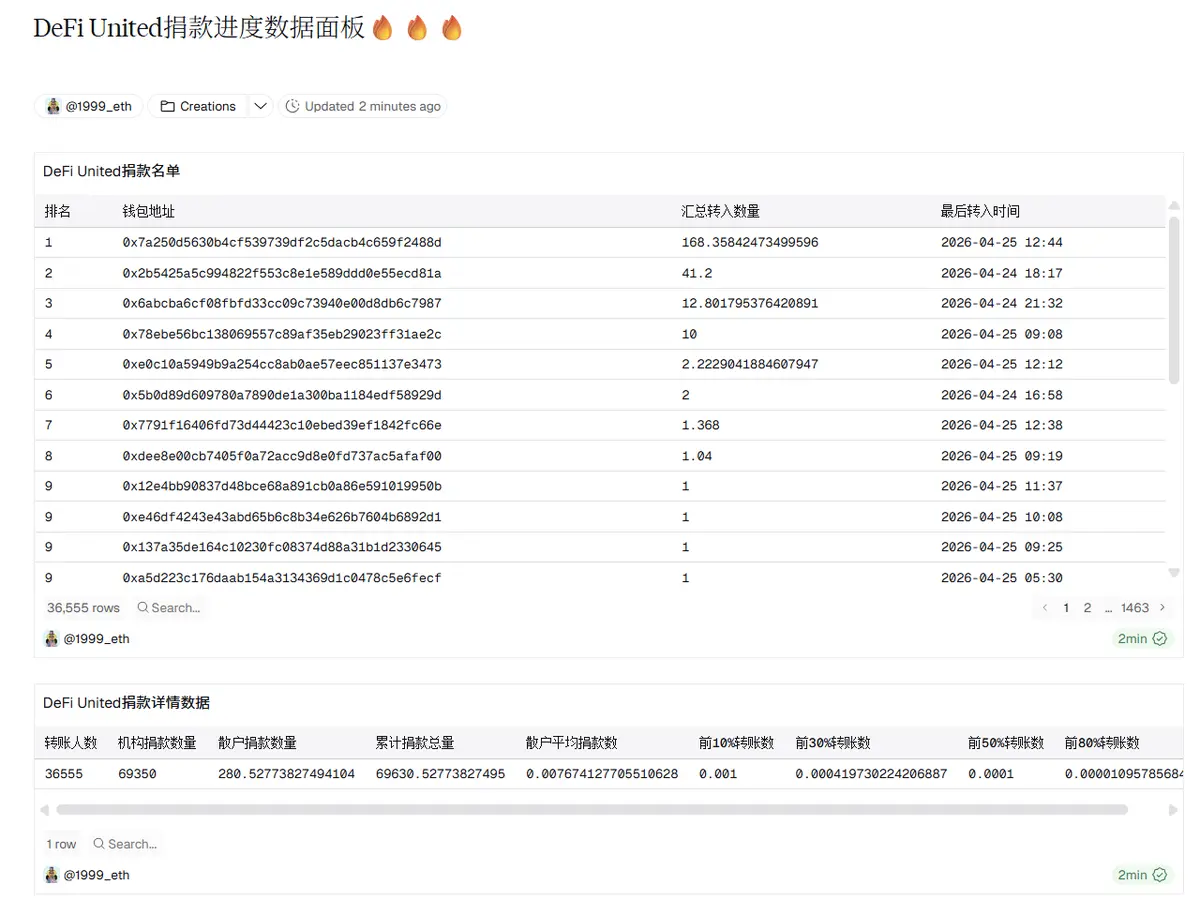Screen dimensions: 1200x915
Task: Click the DeFi United捐款名单 panel title
Action: pos(112,171)
